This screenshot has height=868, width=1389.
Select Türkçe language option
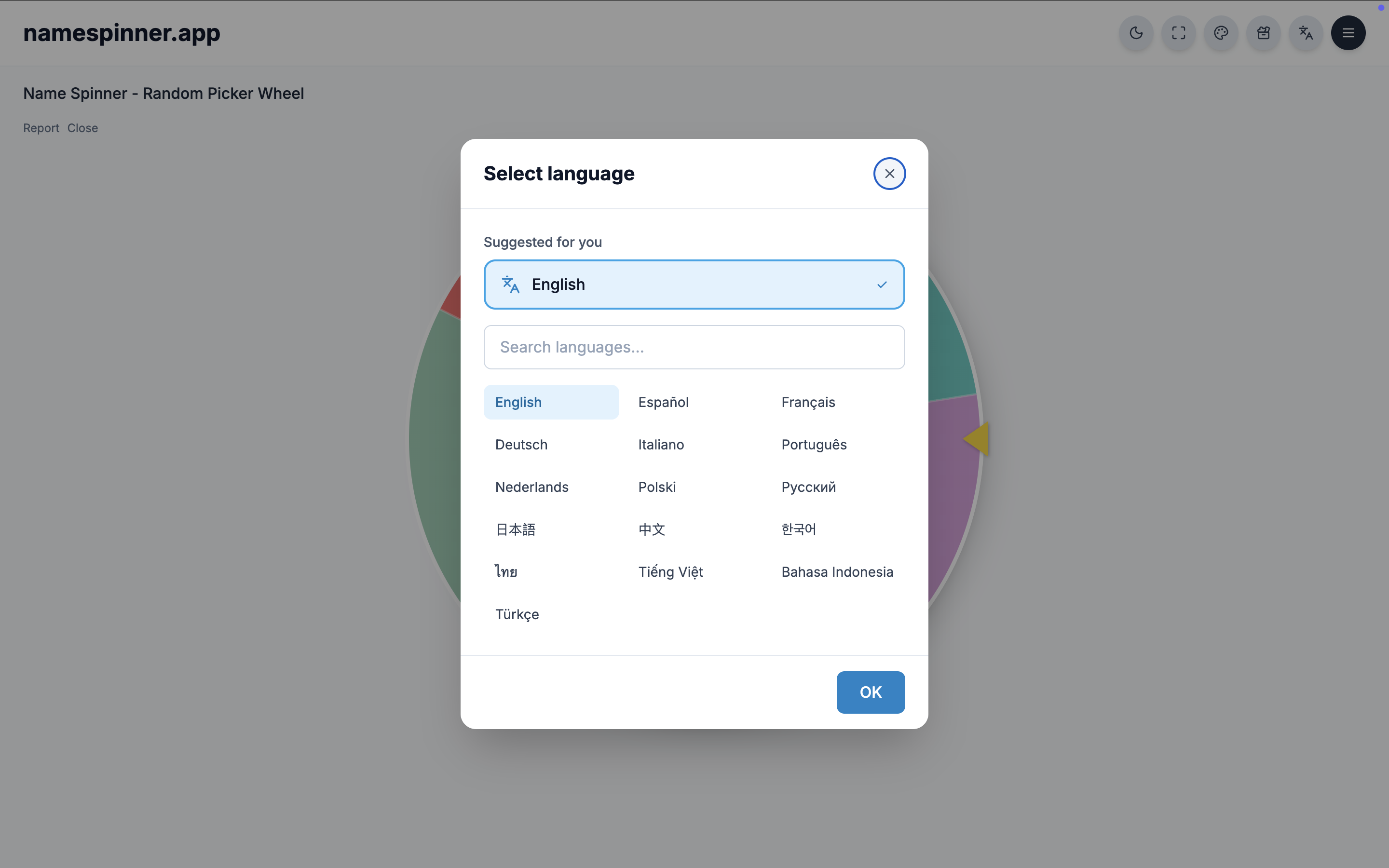[x=517, y=614]
